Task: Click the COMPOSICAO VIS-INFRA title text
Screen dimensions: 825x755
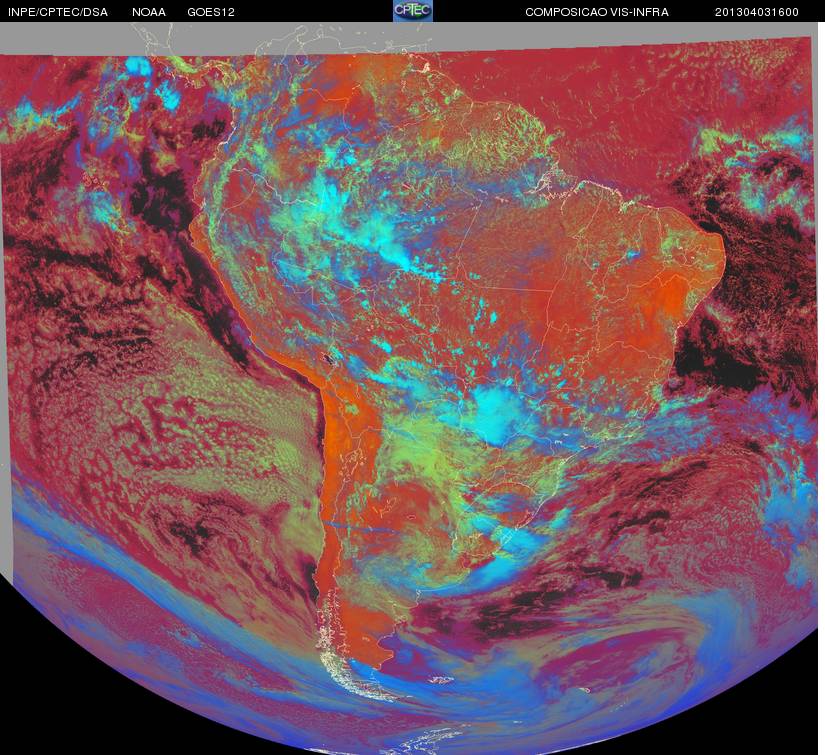Action: [597, 12]
